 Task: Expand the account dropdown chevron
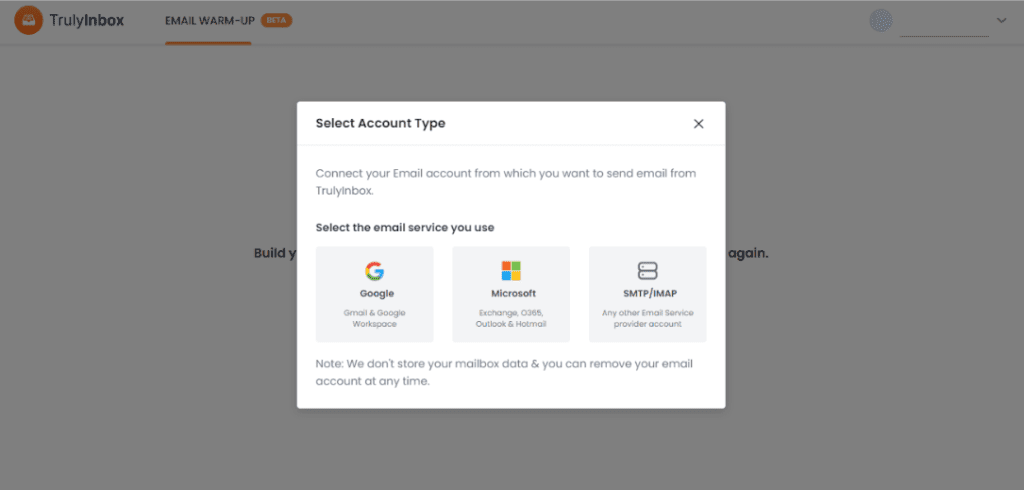tap(1002, 21)
